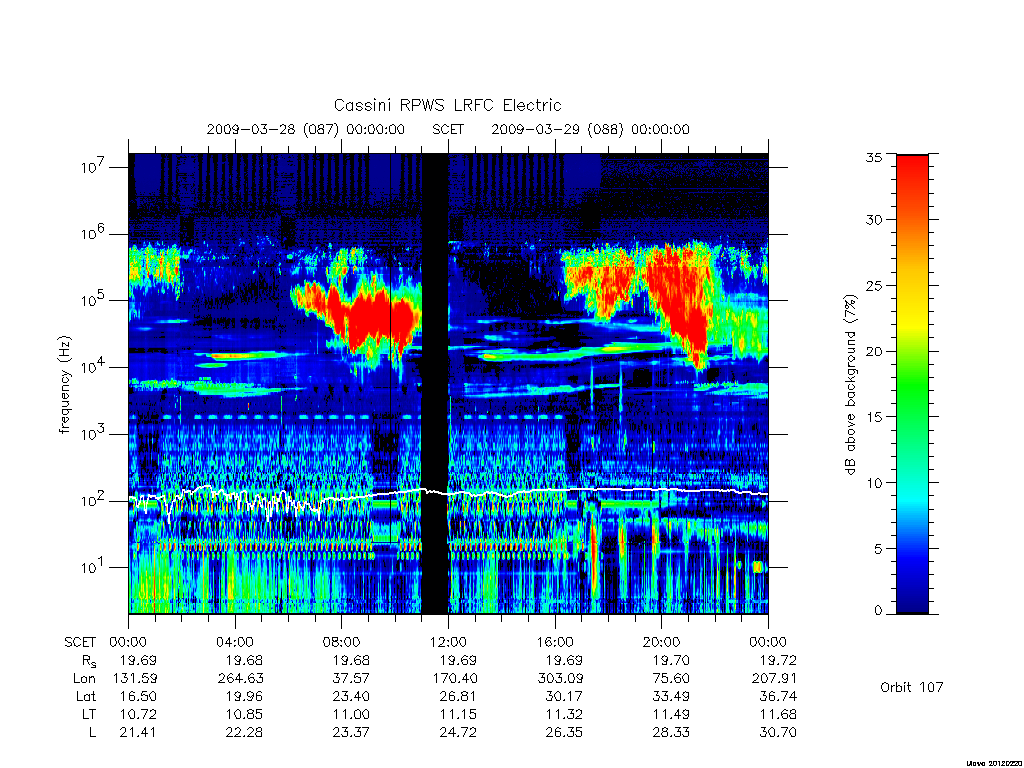Click the 10^3 frequency tick label
The width and height of the screenshot is (1024, 768).
[94, 432]
